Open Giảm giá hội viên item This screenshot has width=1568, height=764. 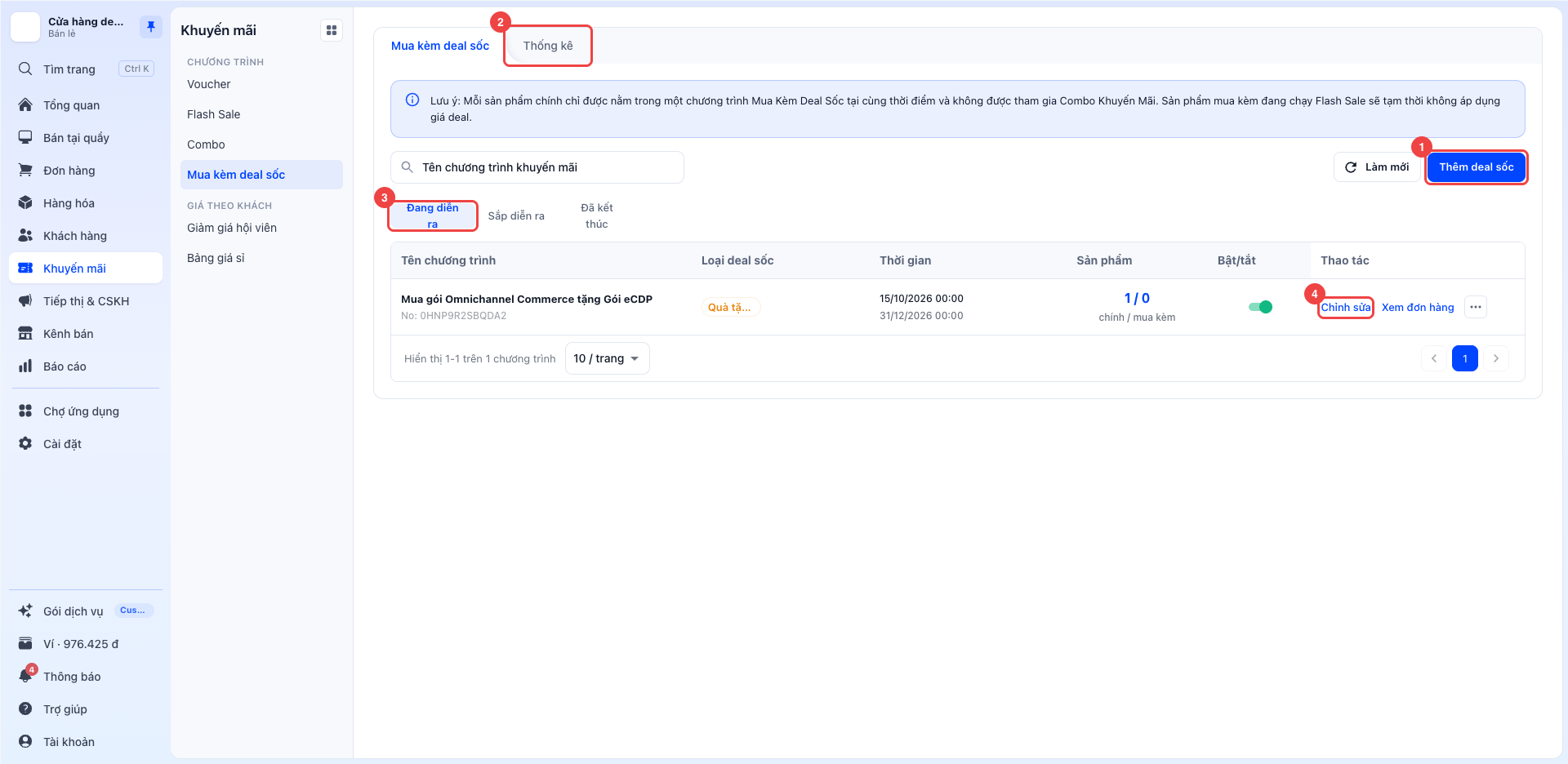click(x=261, y=228)
